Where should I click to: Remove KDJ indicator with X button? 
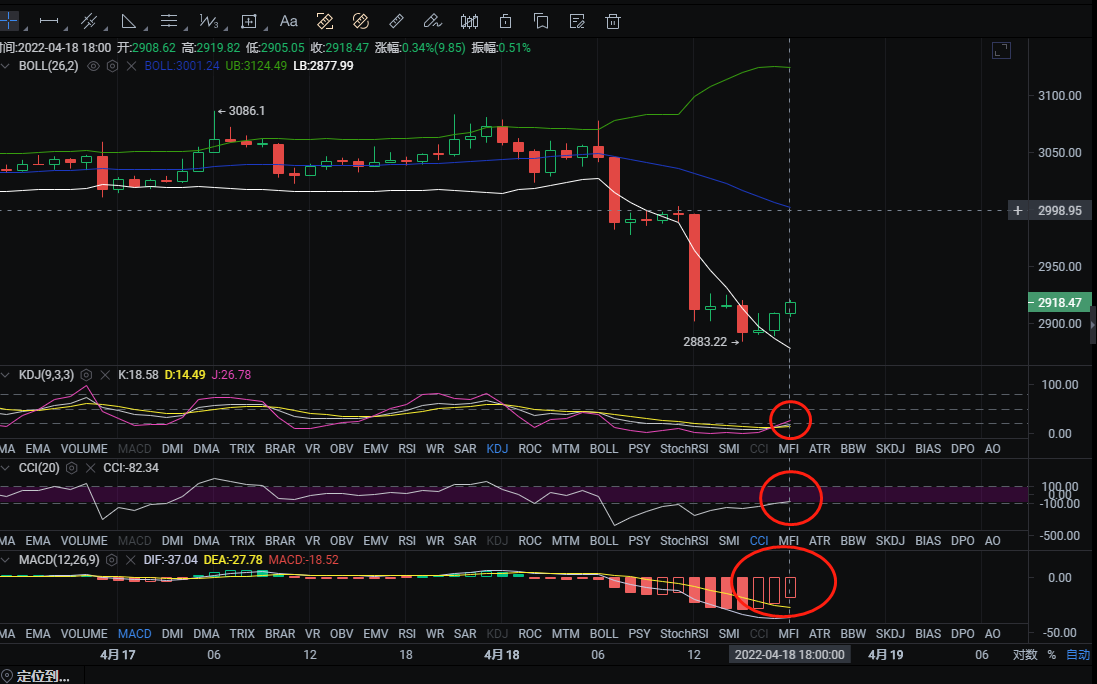pyautogui.click(x=103, y=375)
